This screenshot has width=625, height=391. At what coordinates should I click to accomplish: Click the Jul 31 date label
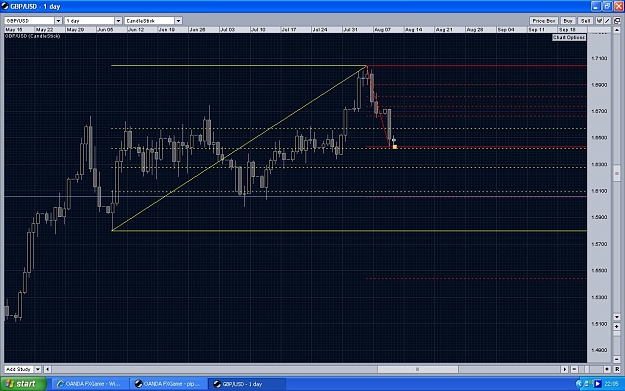350,30
